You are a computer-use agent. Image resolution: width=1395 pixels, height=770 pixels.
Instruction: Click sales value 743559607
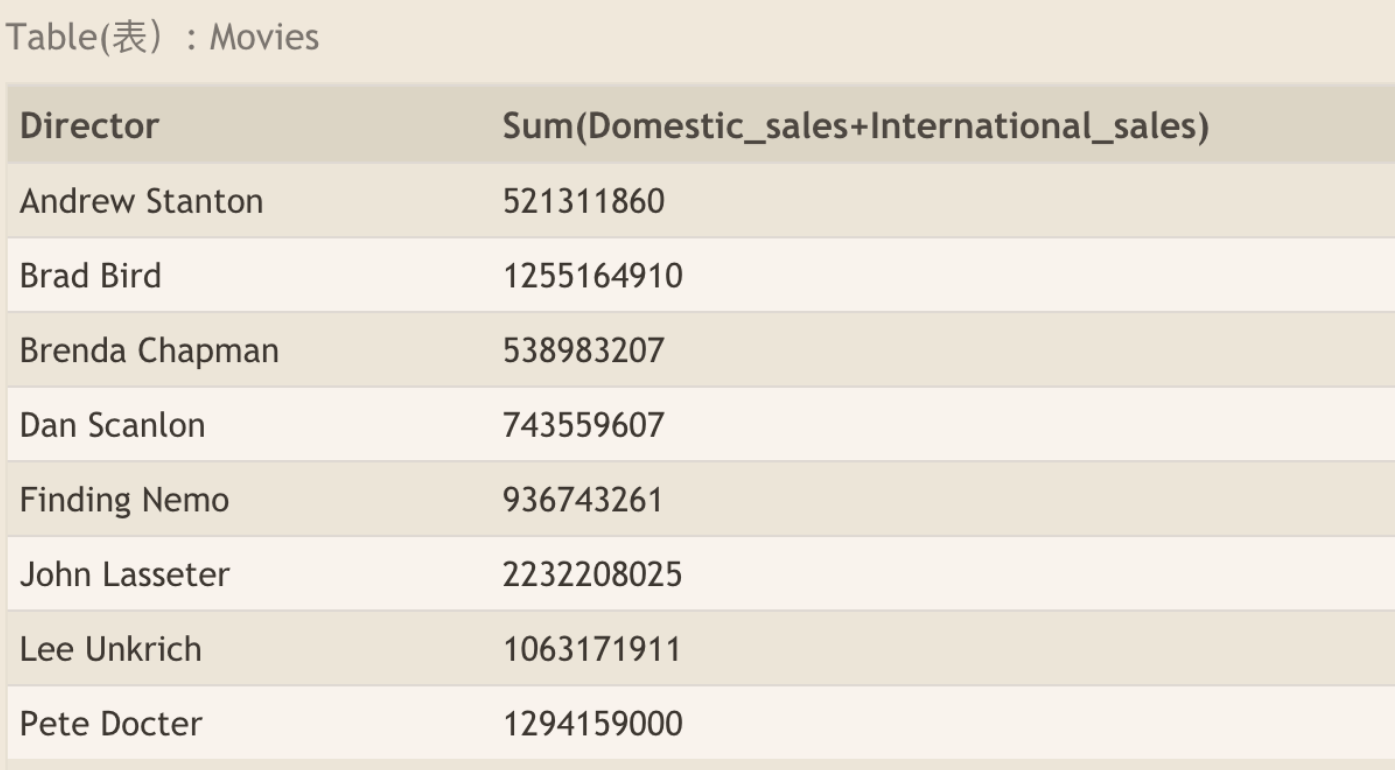click(583, 425)
